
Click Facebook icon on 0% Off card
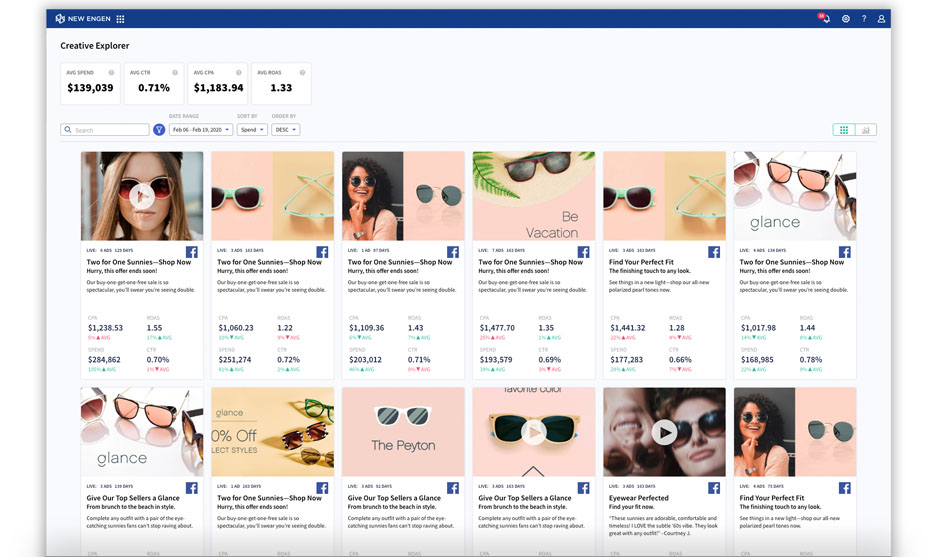pos(322,487)
